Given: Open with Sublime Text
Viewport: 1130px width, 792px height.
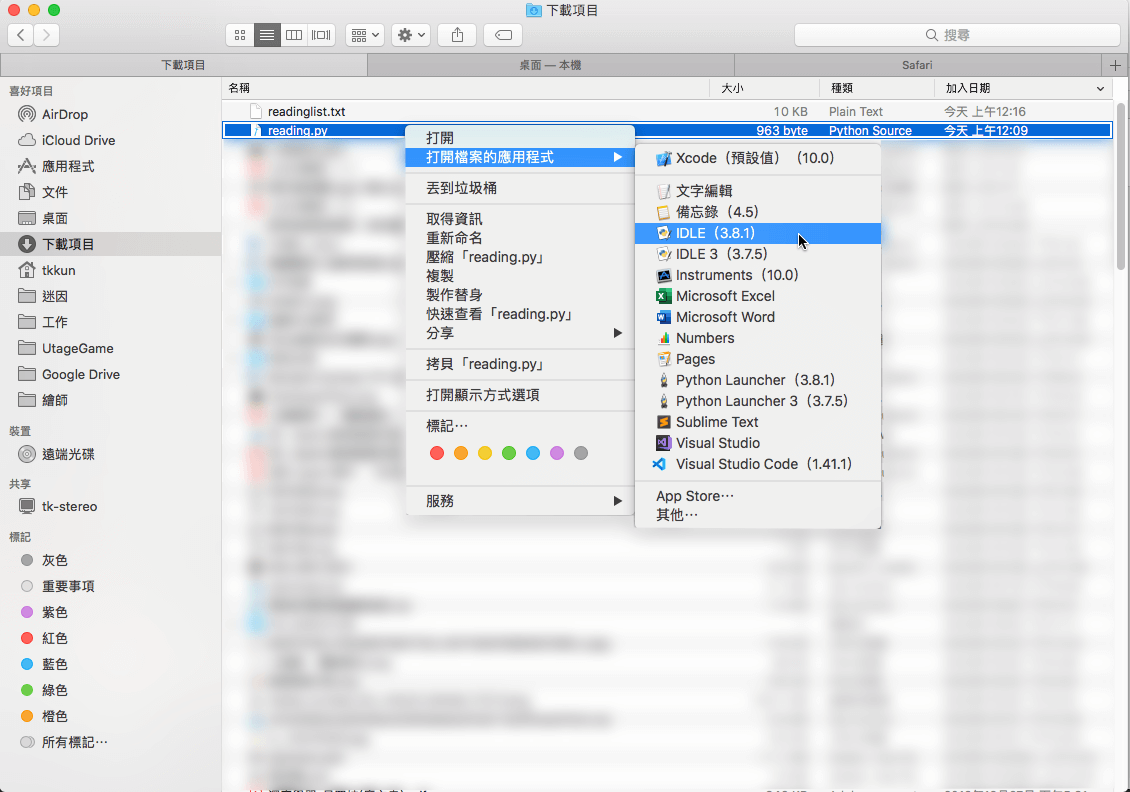Looking at the screenshot, I should 757,422.
